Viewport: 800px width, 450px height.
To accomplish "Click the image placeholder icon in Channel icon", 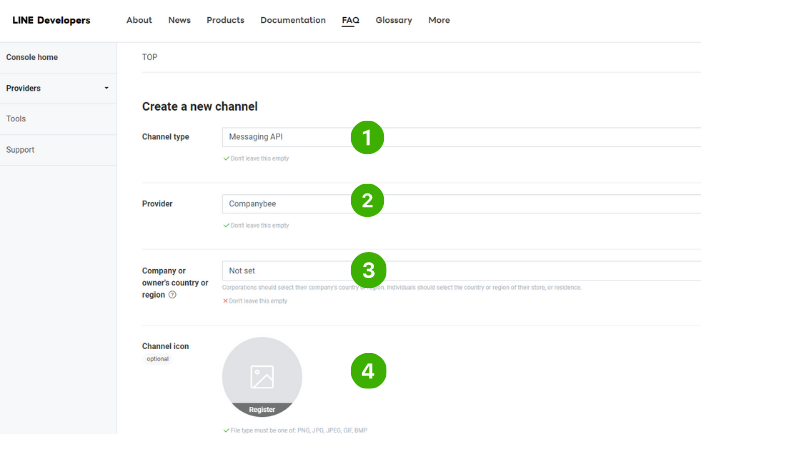I will (x=262, y=376).
